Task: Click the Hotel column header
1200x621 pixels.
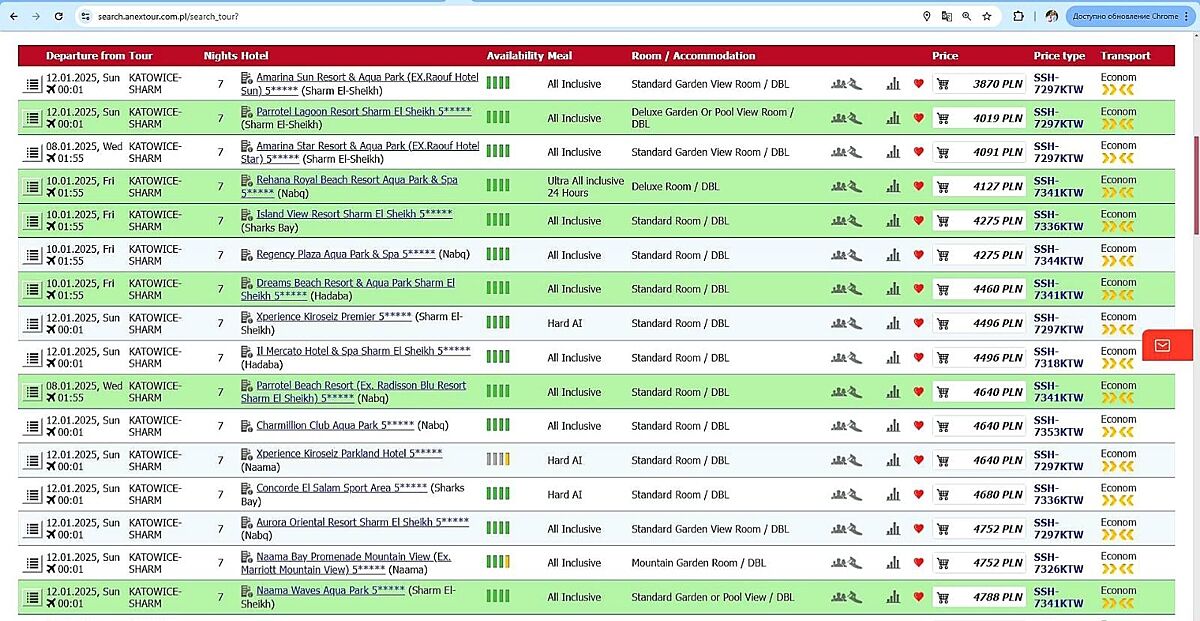Action: point(255,56)
